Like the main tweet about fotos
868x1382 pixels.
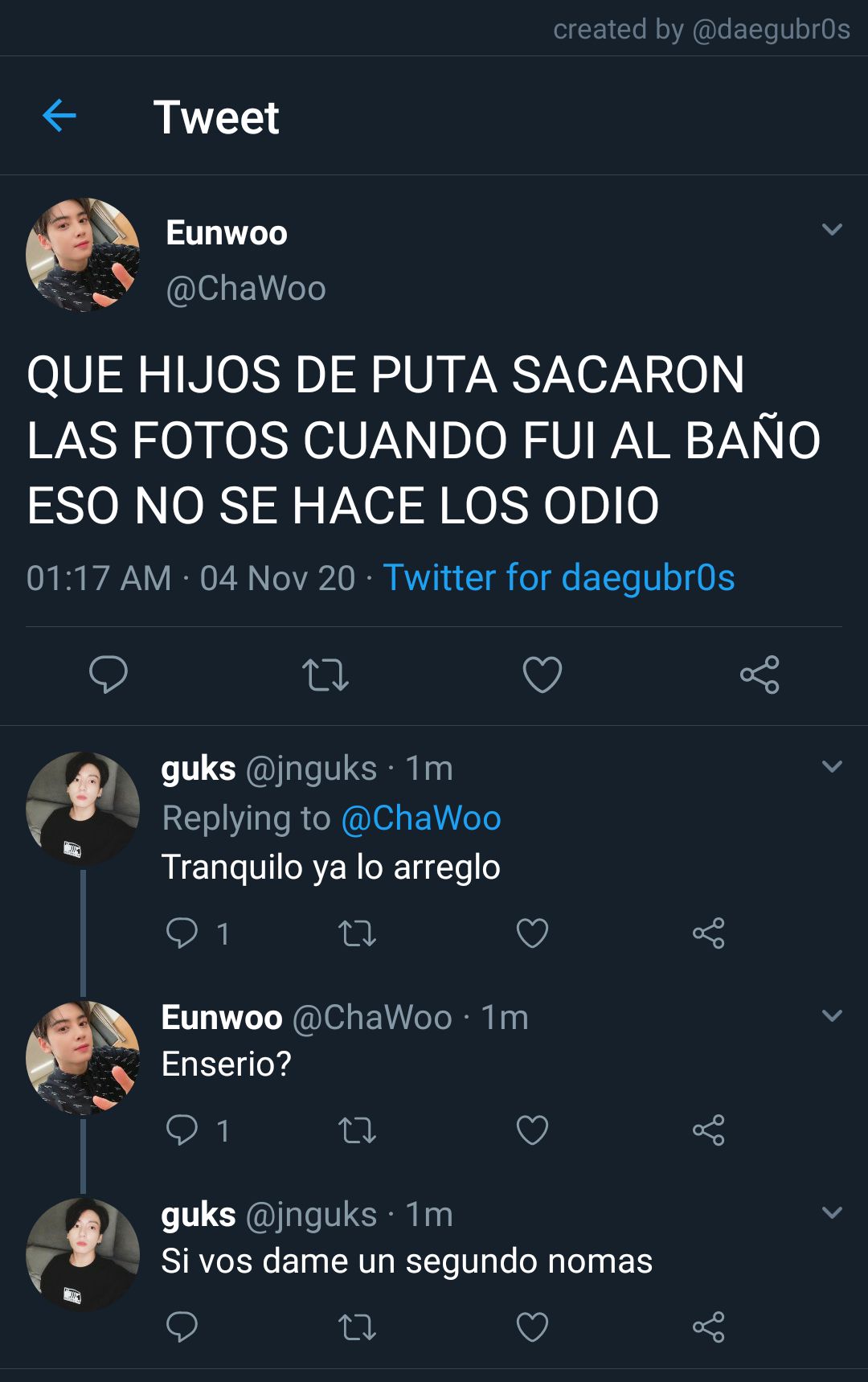point(542,675)
